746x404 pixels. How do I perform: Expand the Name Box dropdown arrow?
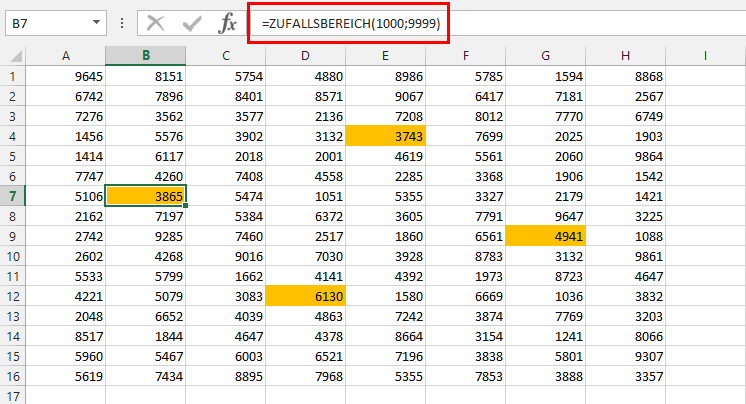coord(95,22)
